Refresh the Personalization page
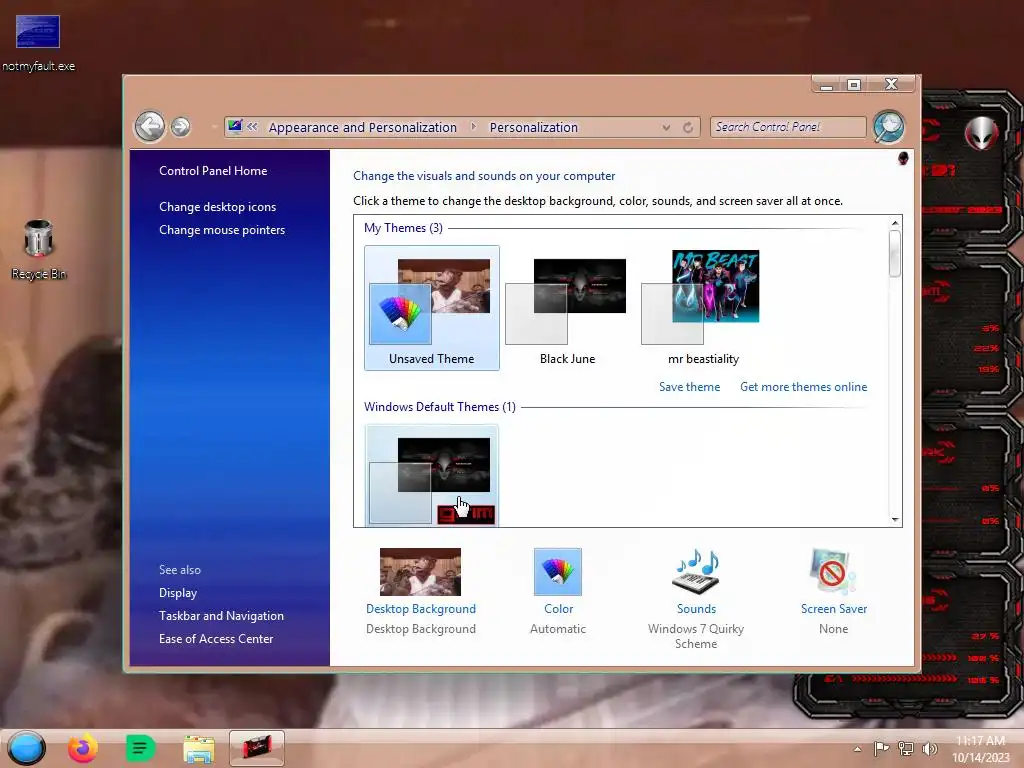The height and width of the screenshot is (768, 1024). [688, 127]
